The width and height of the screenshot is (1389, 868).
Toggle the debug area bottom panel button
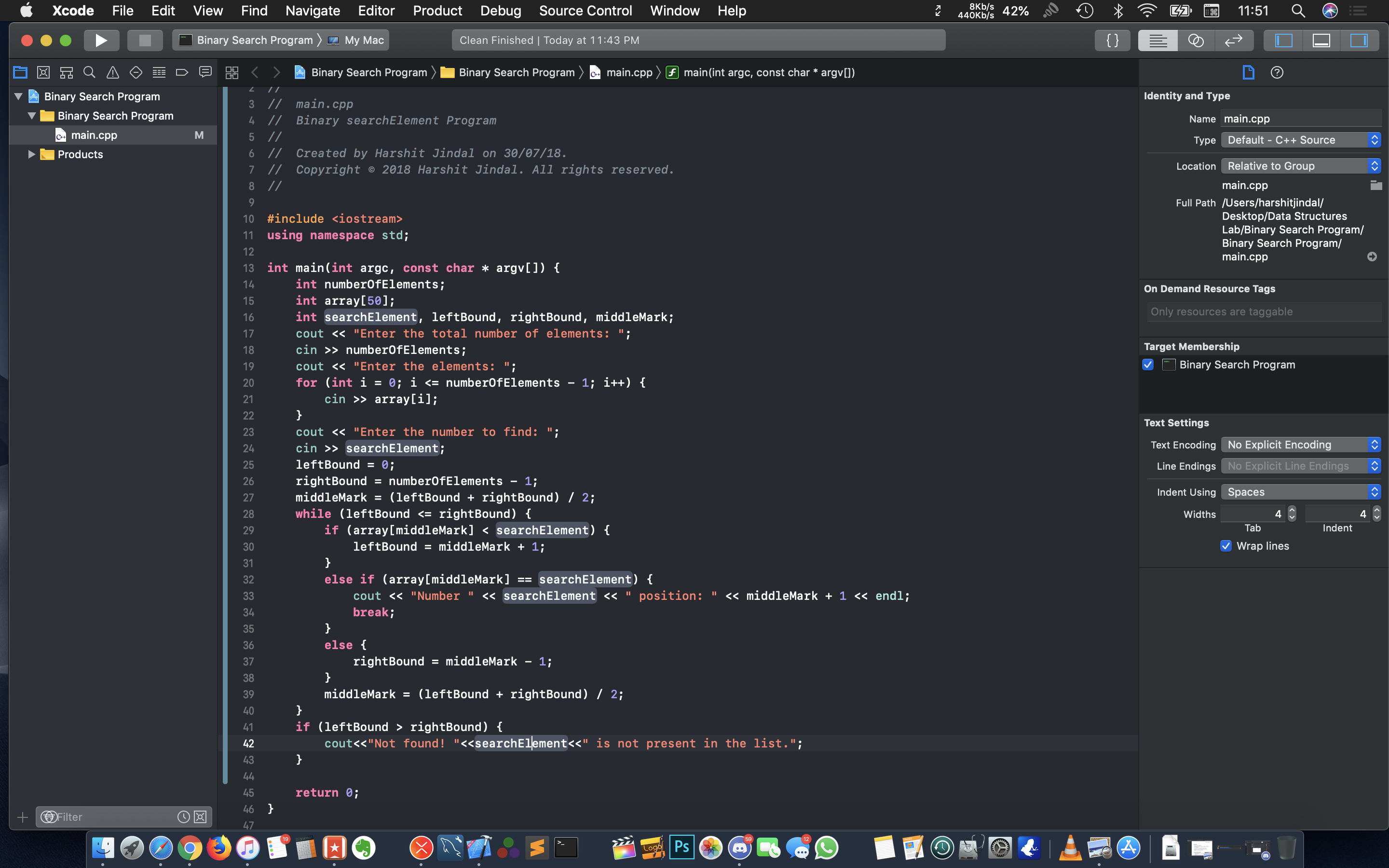click(x=1321, y=40)
